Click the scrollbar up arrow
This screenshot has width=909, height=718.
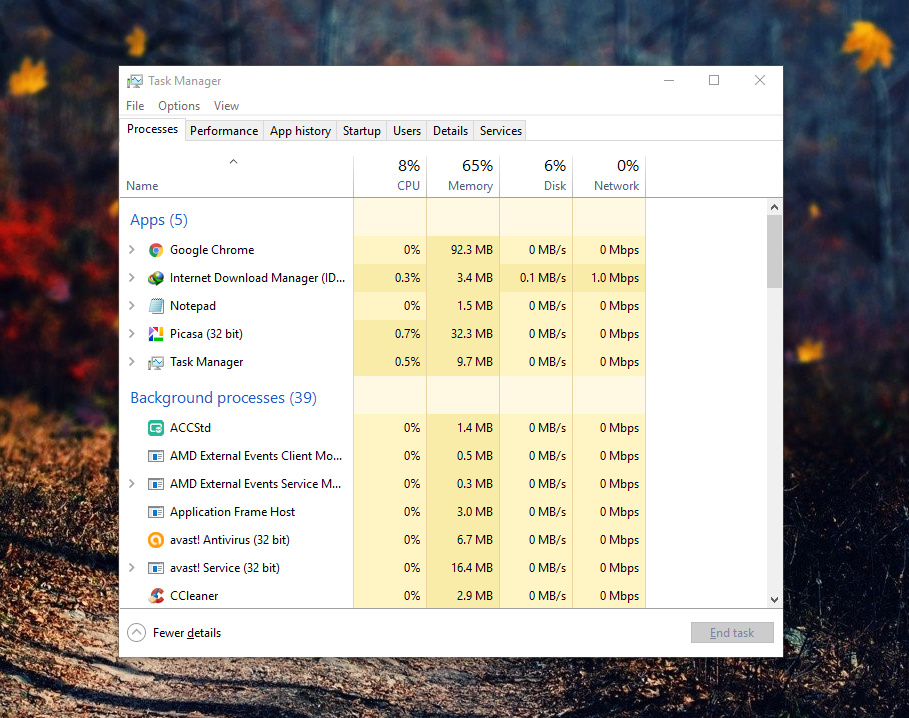[775, 207]
